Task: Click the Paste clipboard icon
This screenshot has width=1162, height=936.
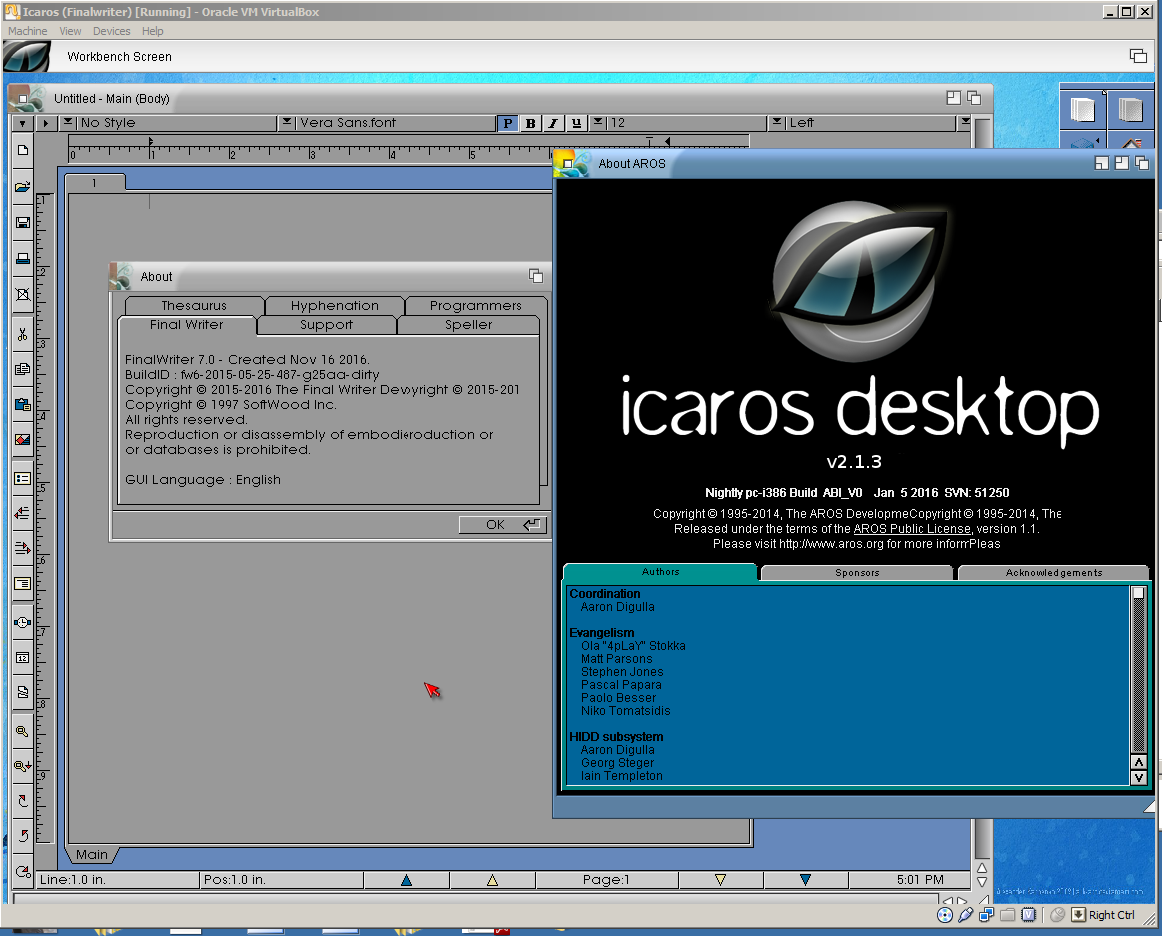Action: pyautogui.click(x=23, y=405)
